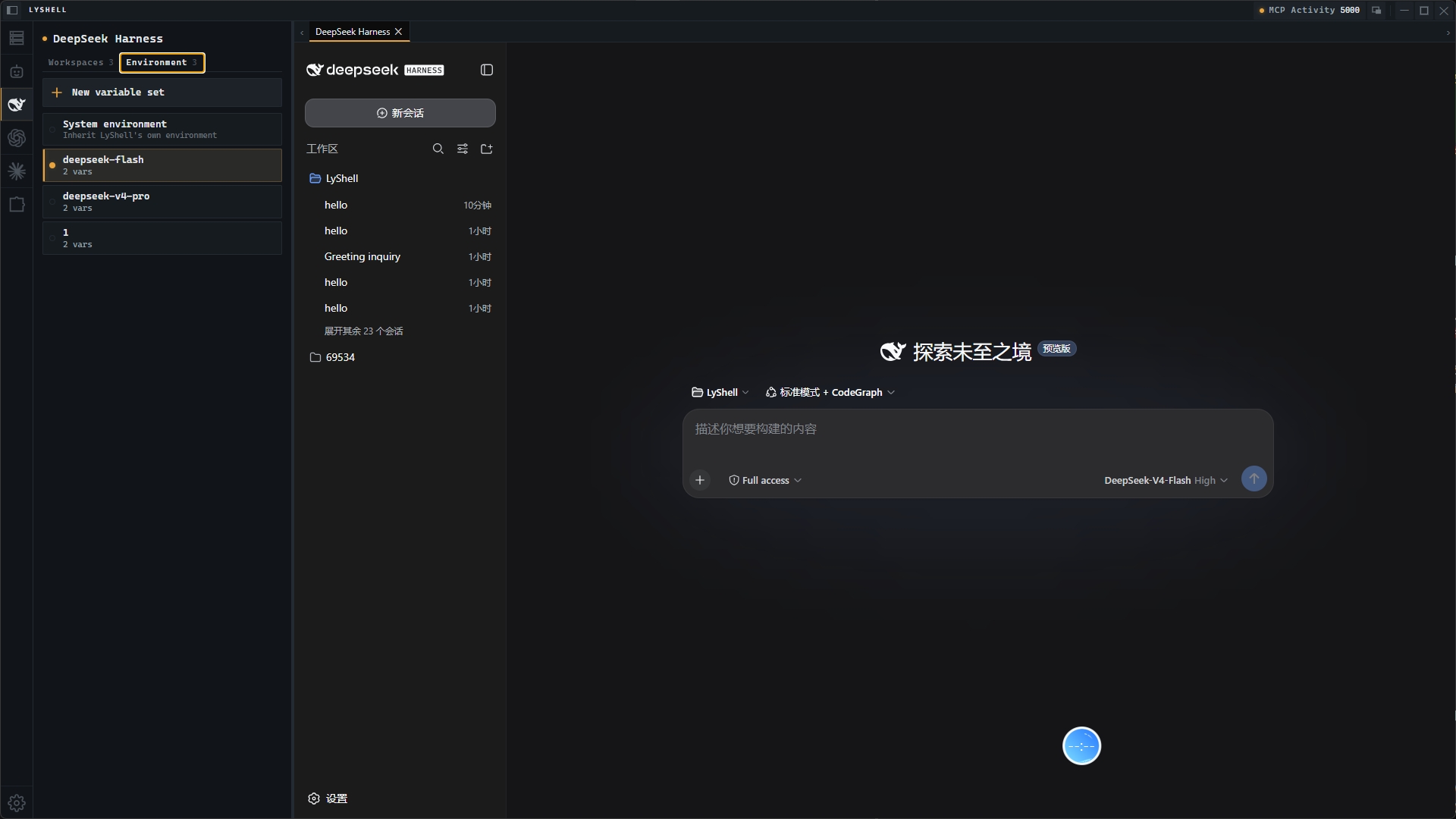Start a new session with 新会话
This screenshot has width=1456, height=819.
coord(400,113)
